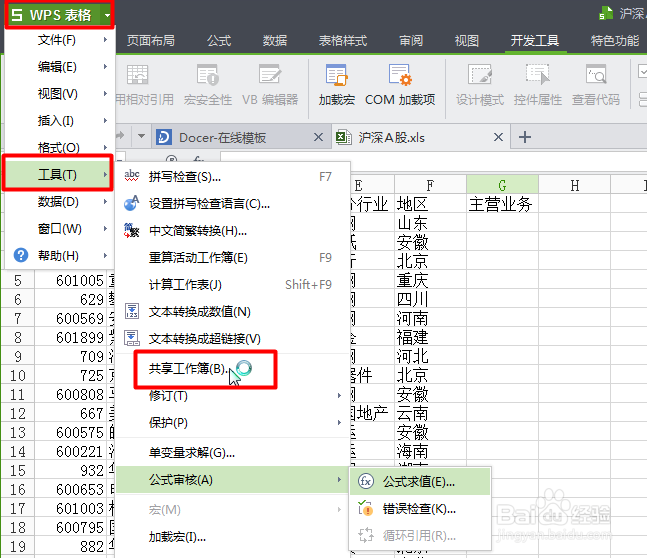
Task: Click the text-to-hyperlink icon
Action: (x=132, y=338)
